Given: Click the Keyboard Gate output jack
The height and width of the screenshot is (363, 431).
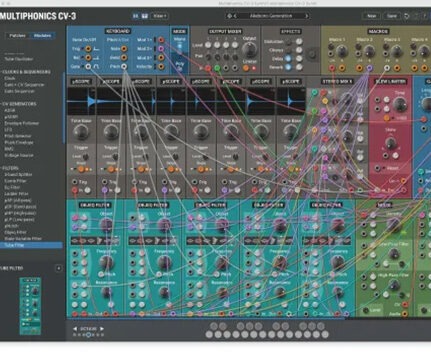Looking at the screenshot, I should 88,66.
